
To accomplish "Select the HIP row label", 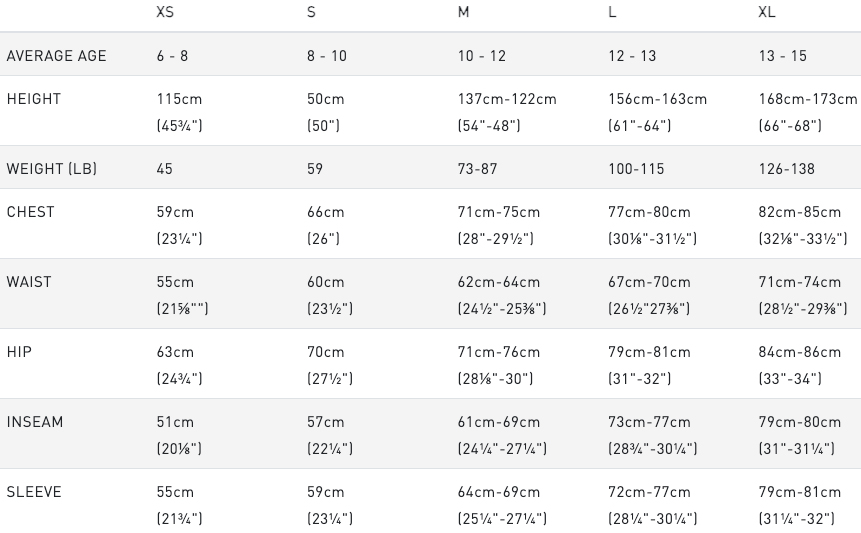I will tap(19, 352).
